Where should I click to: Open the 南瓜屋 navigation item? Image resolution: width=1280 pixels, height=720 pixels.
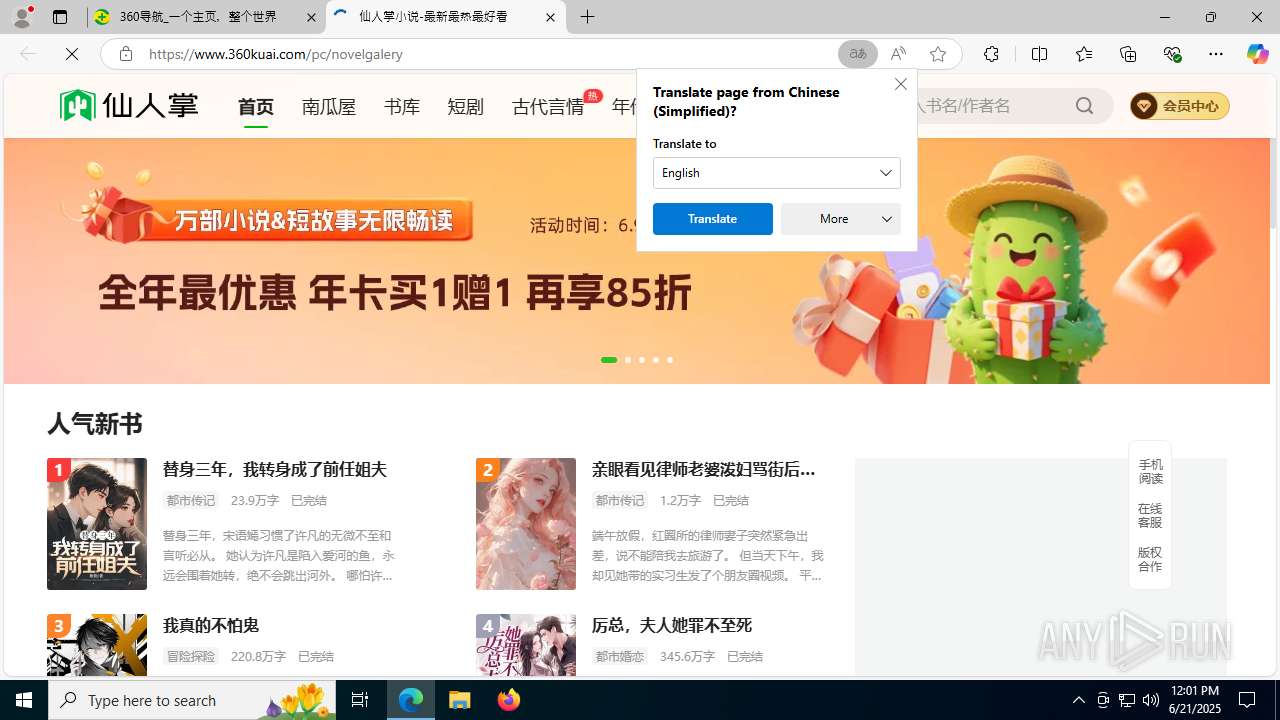[x=329, y=106]
